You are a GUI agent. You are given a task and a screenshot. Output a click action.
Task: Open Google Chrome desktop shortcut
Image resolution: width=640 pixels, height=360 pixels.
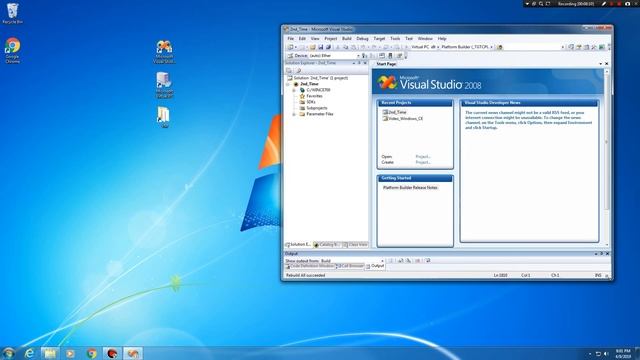pyautogui.click(x=13, y=51)
